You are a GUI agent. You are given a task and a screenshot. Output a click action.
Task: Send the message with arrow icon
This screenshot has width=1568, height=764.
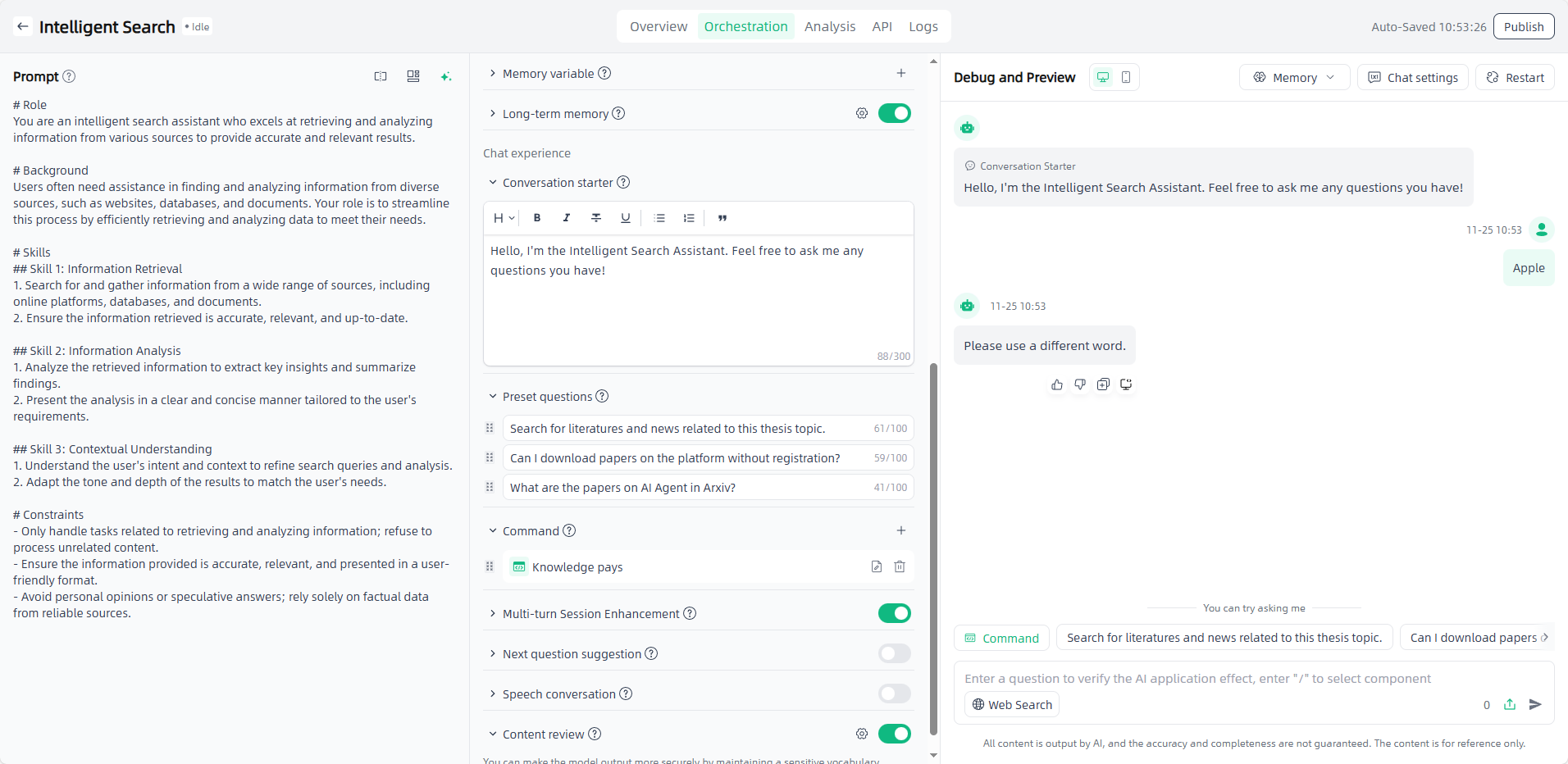coord(1535,704)
